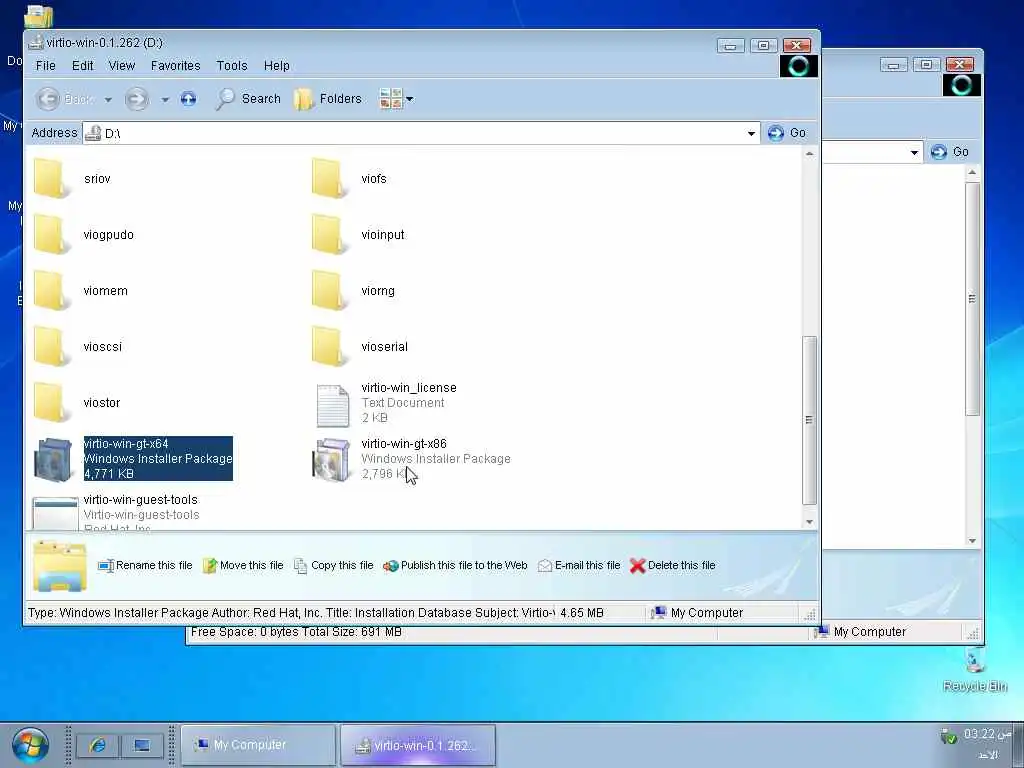
Task: Click Show Desktop quick launch icon
Action: click(x=141, y=745)
